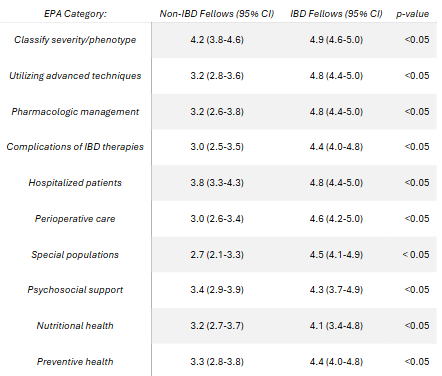The width and height of the screenshot is (442, 376).
Task: Select the value '4.3 (3.7-4.9)' cell
Action: pos(336,290)
